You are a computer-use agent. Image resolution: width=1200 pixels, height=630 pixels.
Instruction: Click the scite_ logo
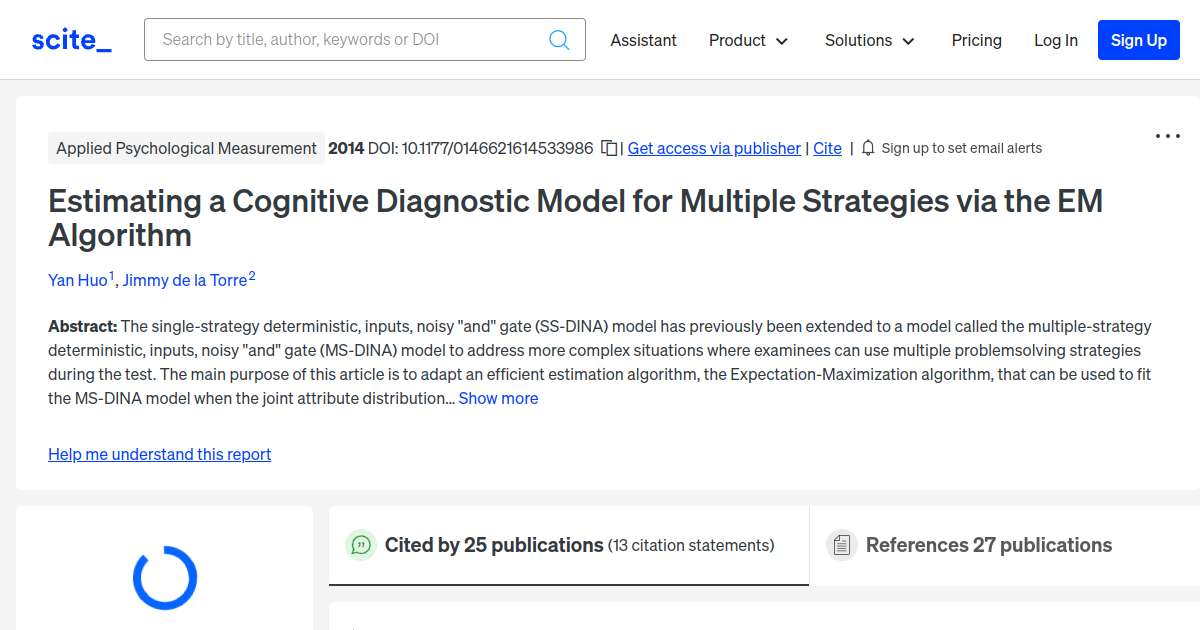tap(70, 39)
